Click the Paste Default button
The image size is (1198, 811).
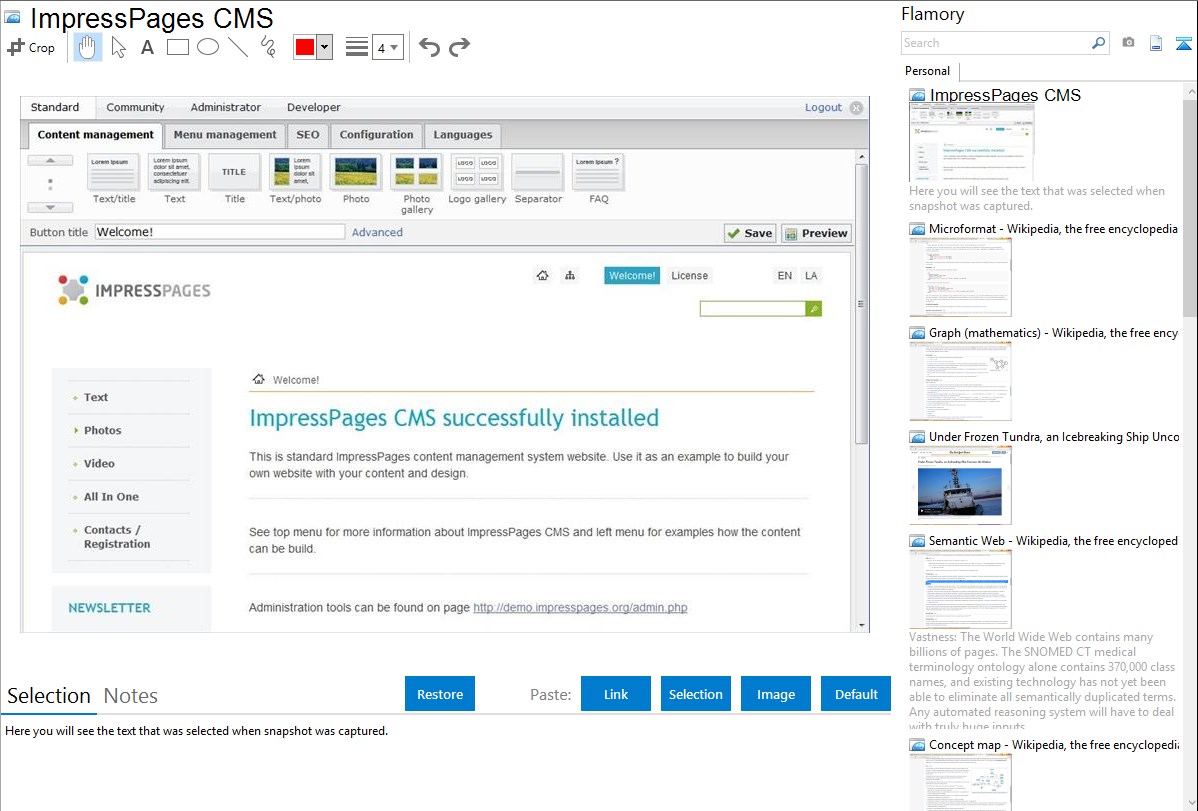pyautogui.click(x=856, y=694)
